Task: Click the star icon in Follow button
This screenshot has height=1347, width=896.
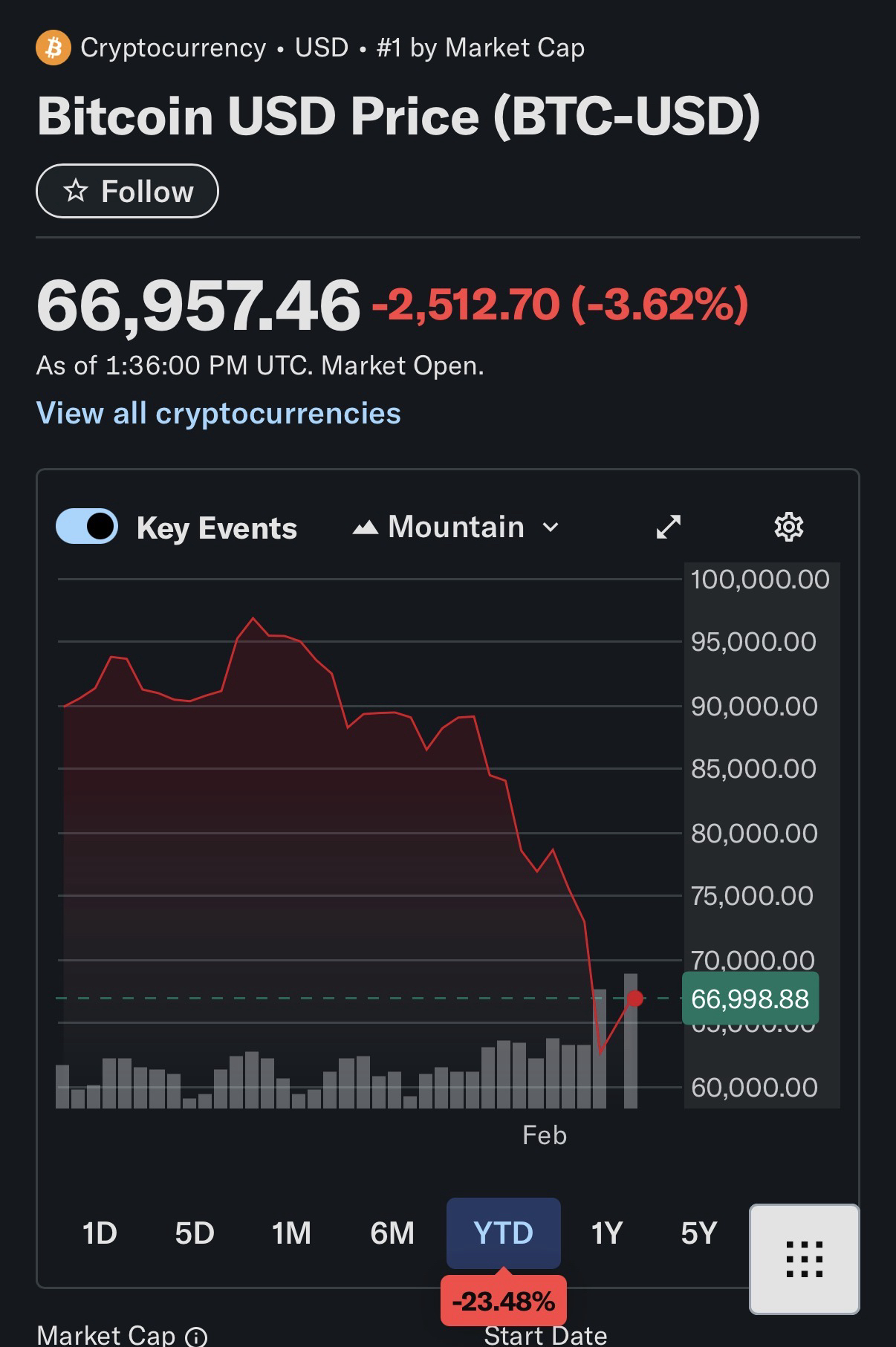Action: click(75, 192)
